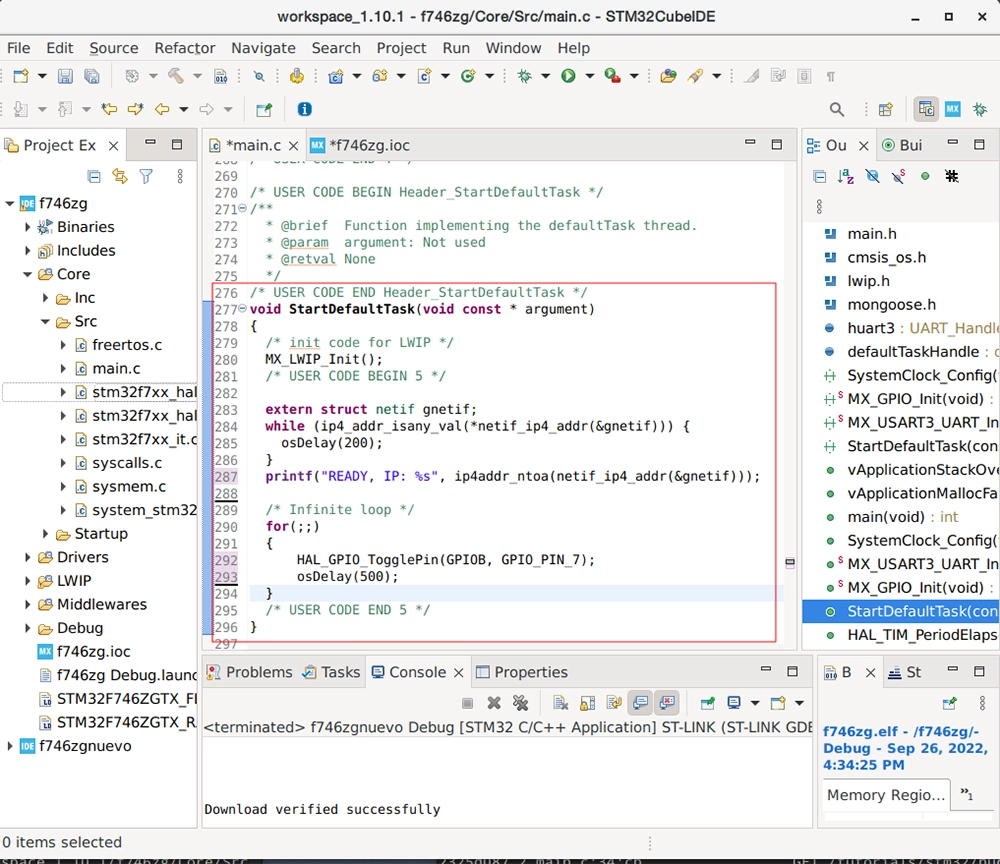Toggle Sort alphabetically in Outline view
The width and height of the screenshot is (1000, 864).
846,176
